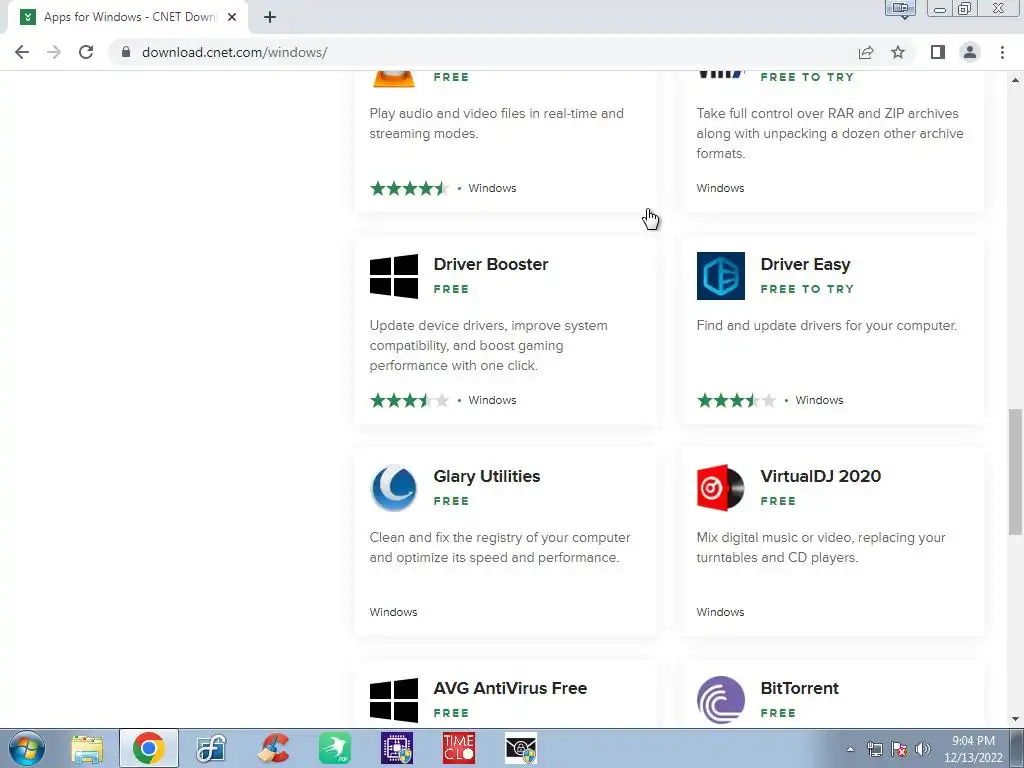Click the page vertical scrollbar thumb
Viewport: 1024px width, 768px height.
tap(1015, 472)
